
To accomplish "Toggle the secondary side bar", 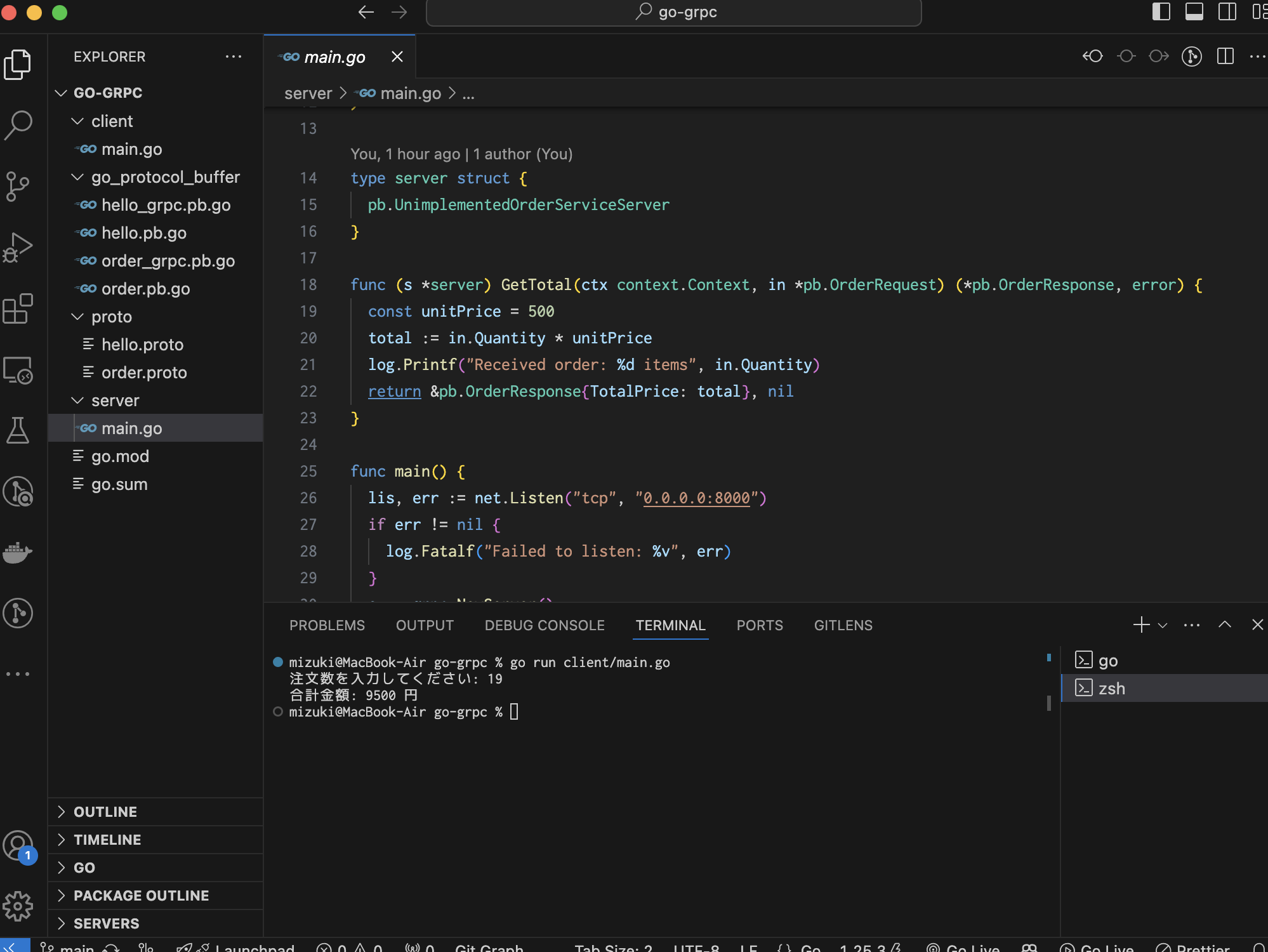I will click(1227, 12).
